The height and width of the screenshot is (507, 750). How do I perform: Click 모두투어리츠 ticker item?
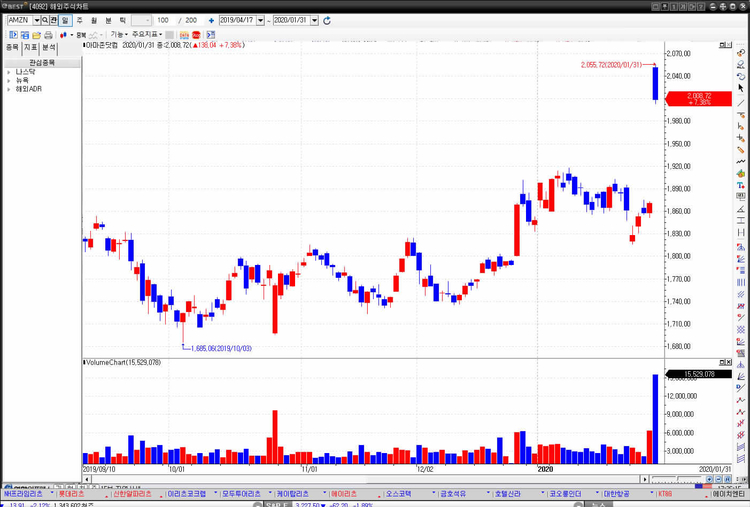pos(241,494)
